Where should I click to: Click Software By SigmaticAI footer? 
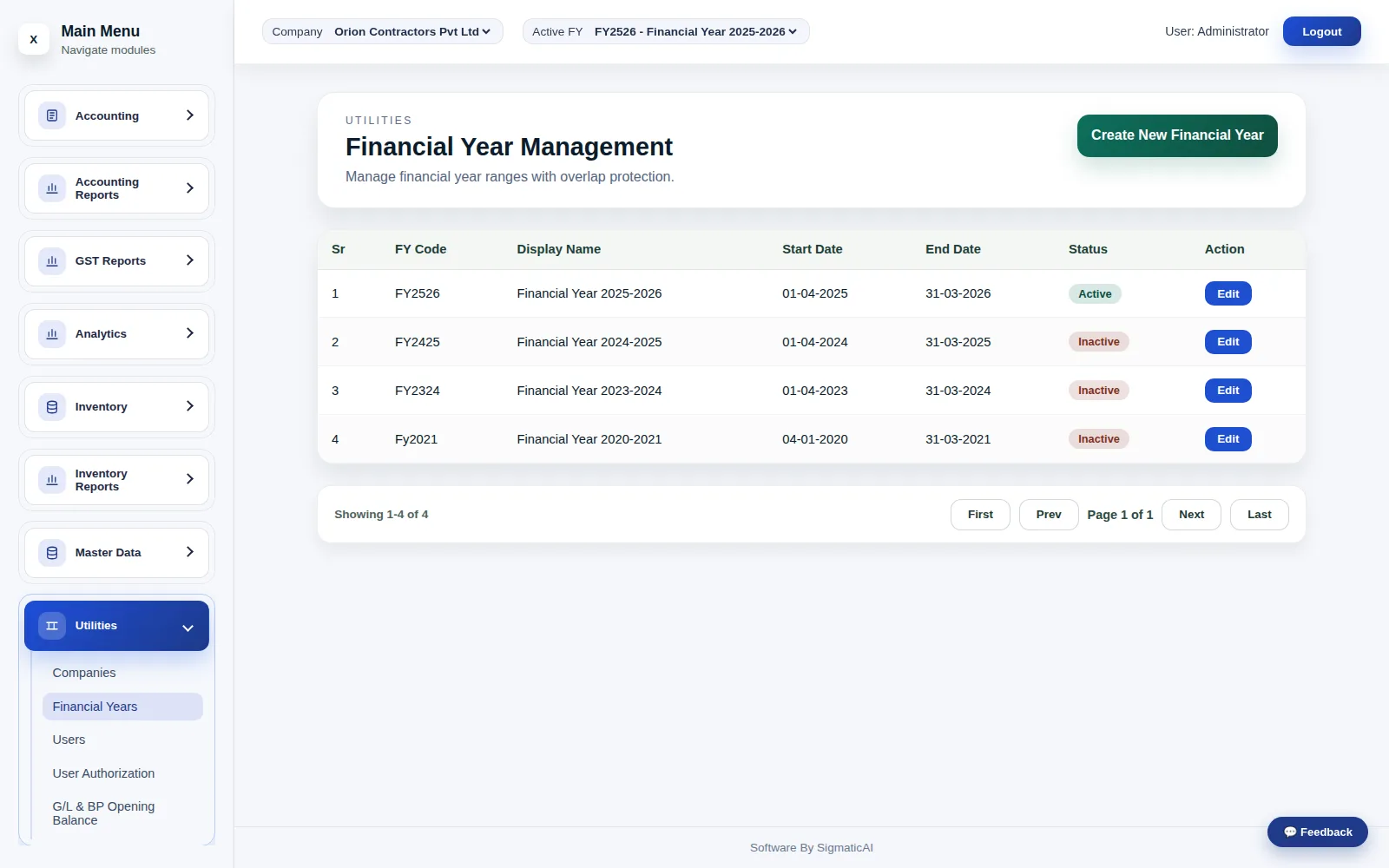[811, 848]
